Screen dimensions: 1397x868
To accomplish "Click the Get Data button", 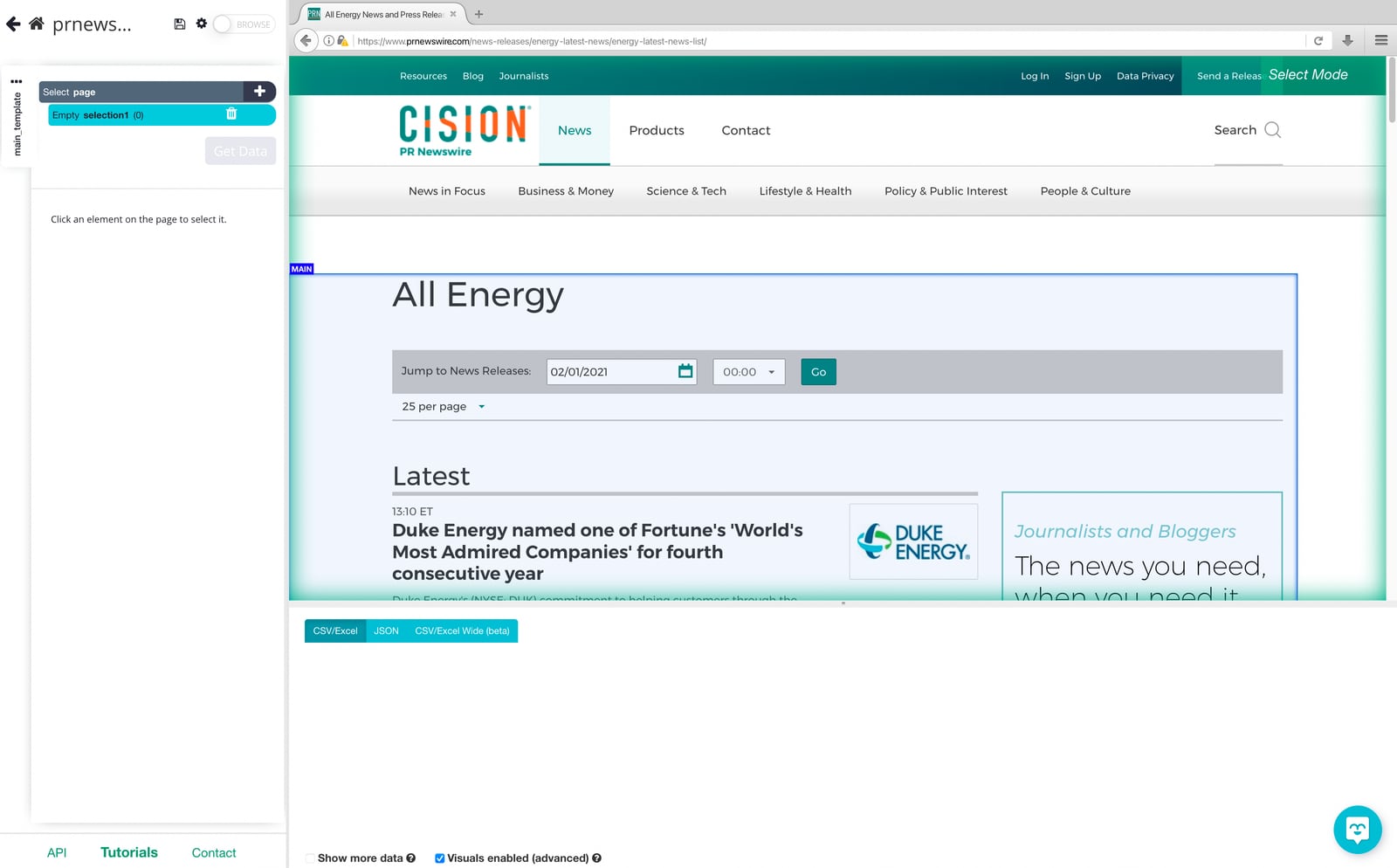I will [240, 151].
